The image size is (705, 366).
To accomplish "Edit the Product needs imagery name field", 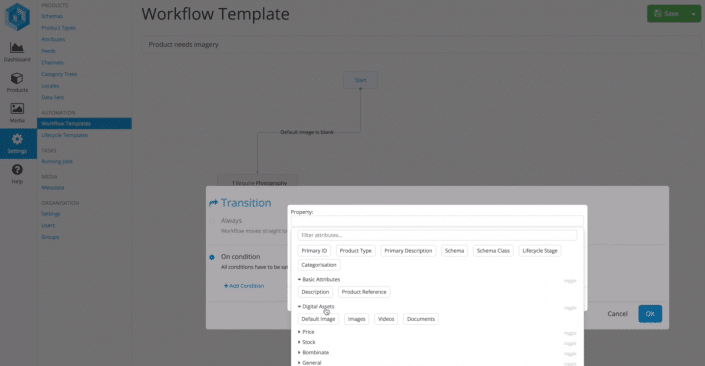I will [421, 45].
